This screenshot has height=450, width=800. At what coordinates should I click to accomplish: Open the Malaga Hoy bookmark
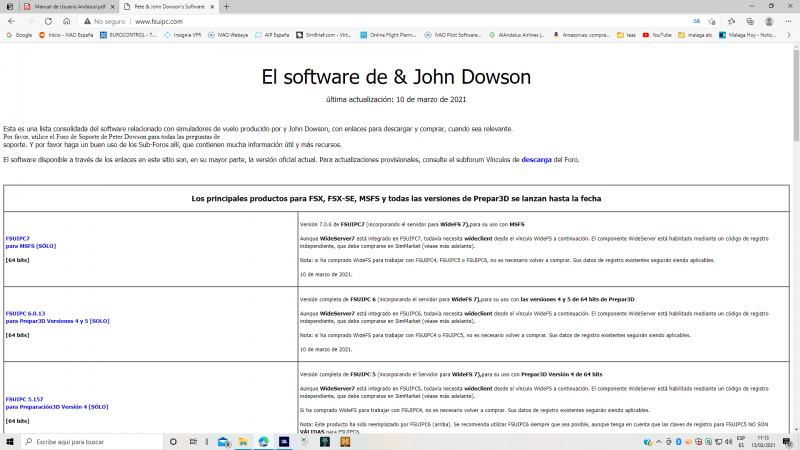747,35
